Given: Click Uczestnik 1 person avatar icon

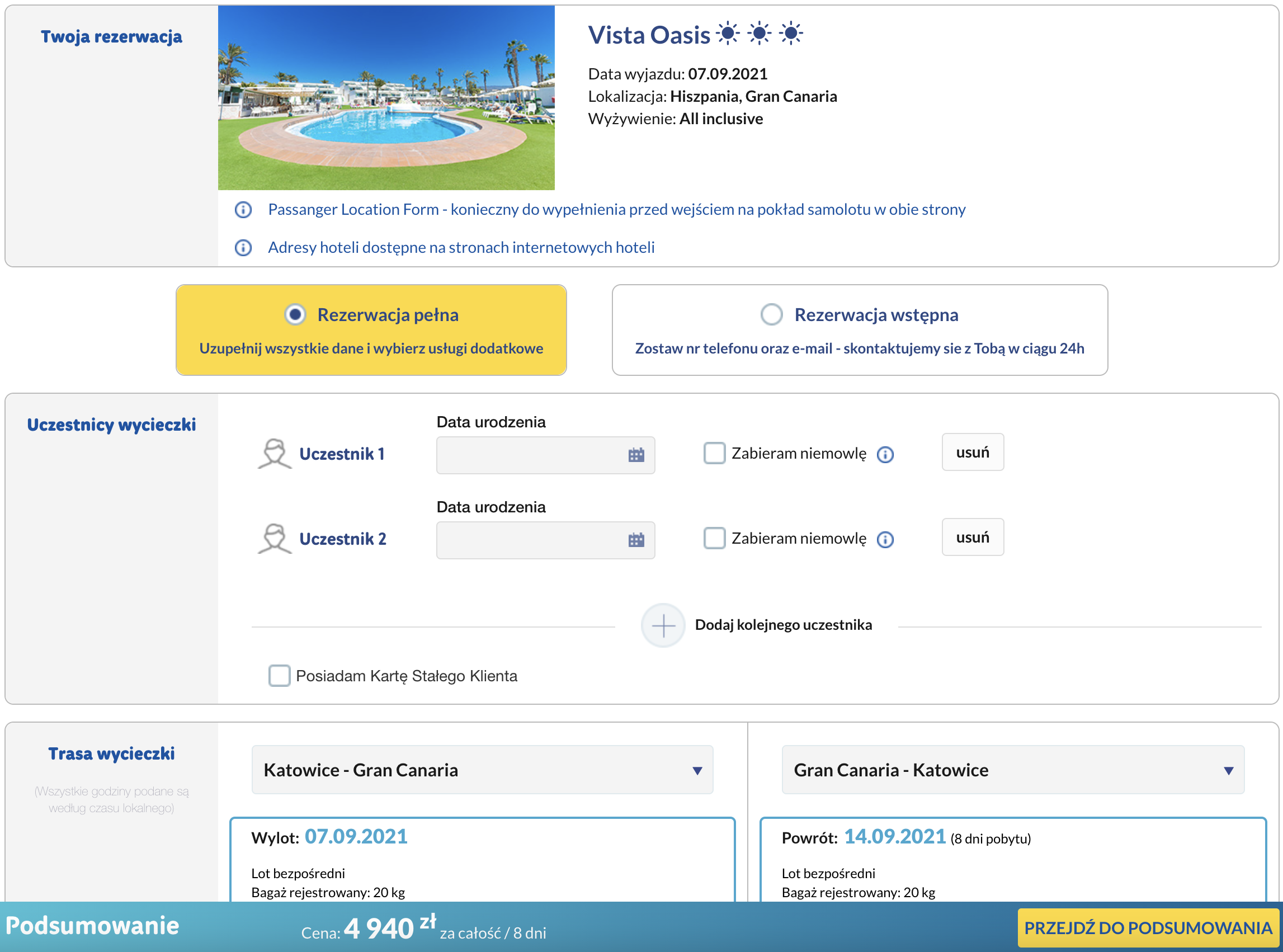Looking at the screenshot, I should 274,454.
